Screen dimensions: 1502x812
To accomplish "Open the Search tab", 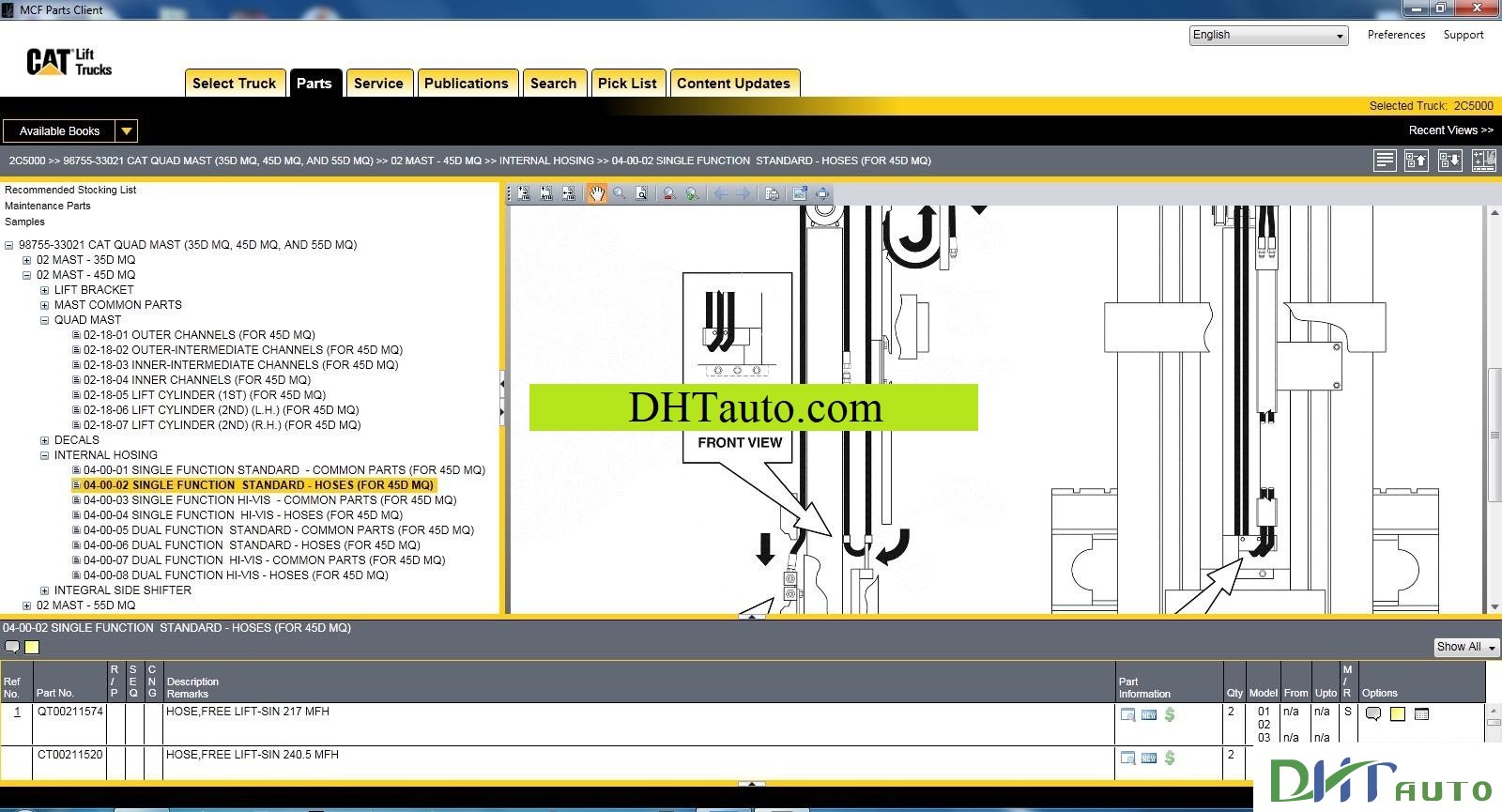I will (554, 83).
